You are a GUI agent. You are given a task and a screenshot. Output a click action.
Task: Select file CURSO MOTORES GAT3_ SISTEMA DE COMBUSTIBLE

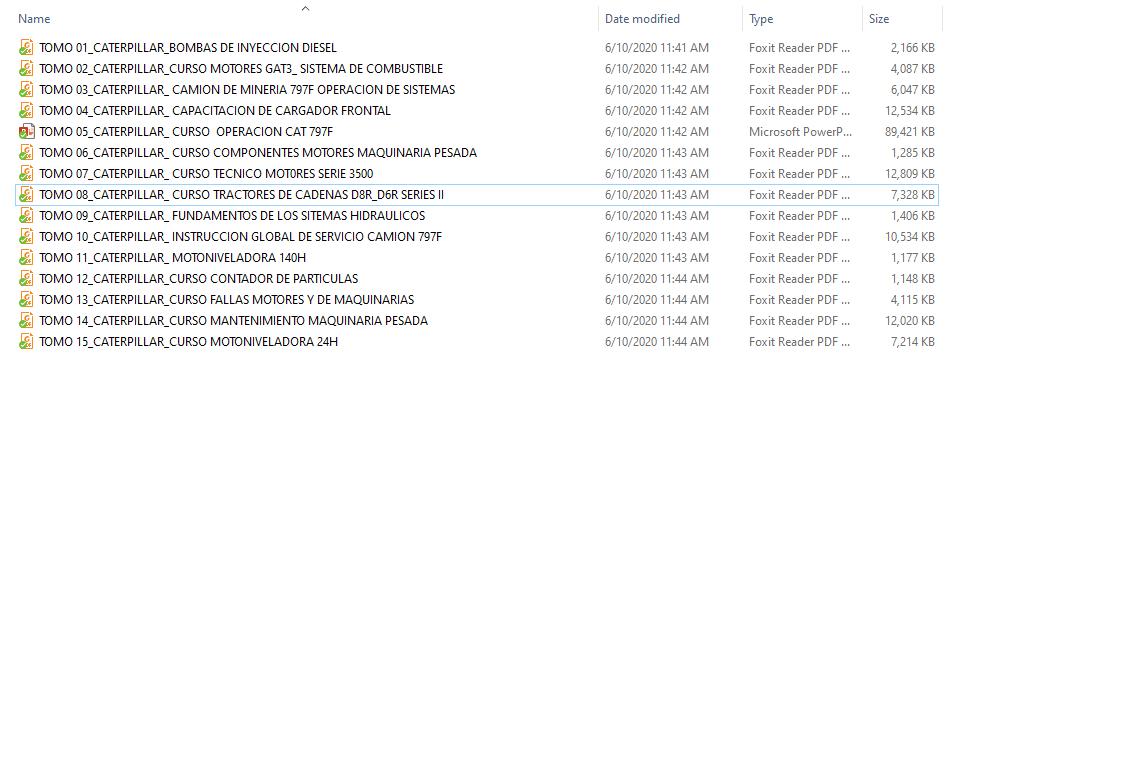pos(240,69)
